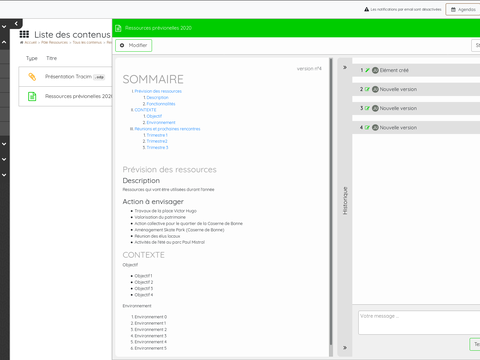Jump to CONTEXTE in the sommaire

pos(145,110)
